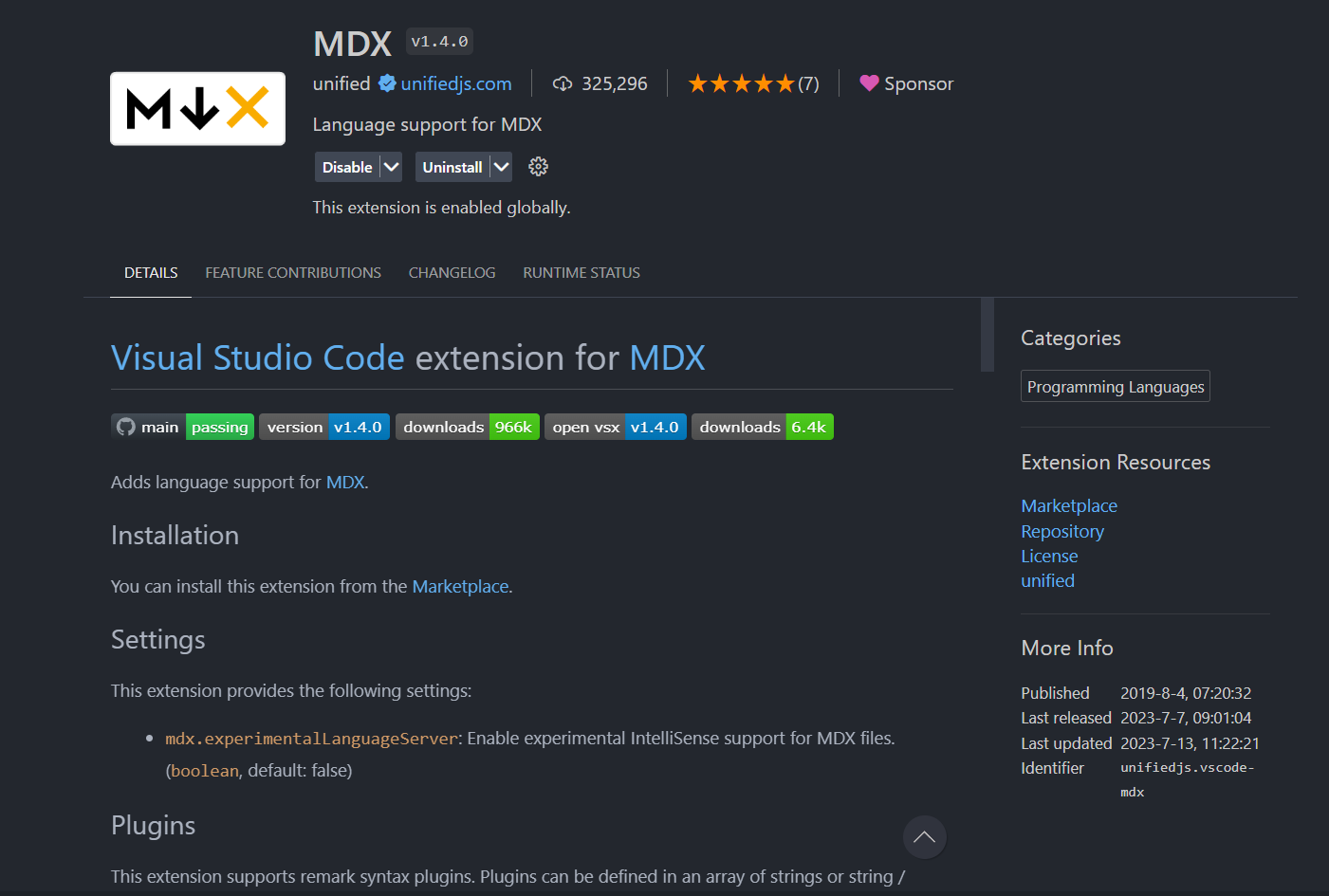Open the MDX link in description sentence
The width and height of the screenshot is (1329, 896).
345,482
